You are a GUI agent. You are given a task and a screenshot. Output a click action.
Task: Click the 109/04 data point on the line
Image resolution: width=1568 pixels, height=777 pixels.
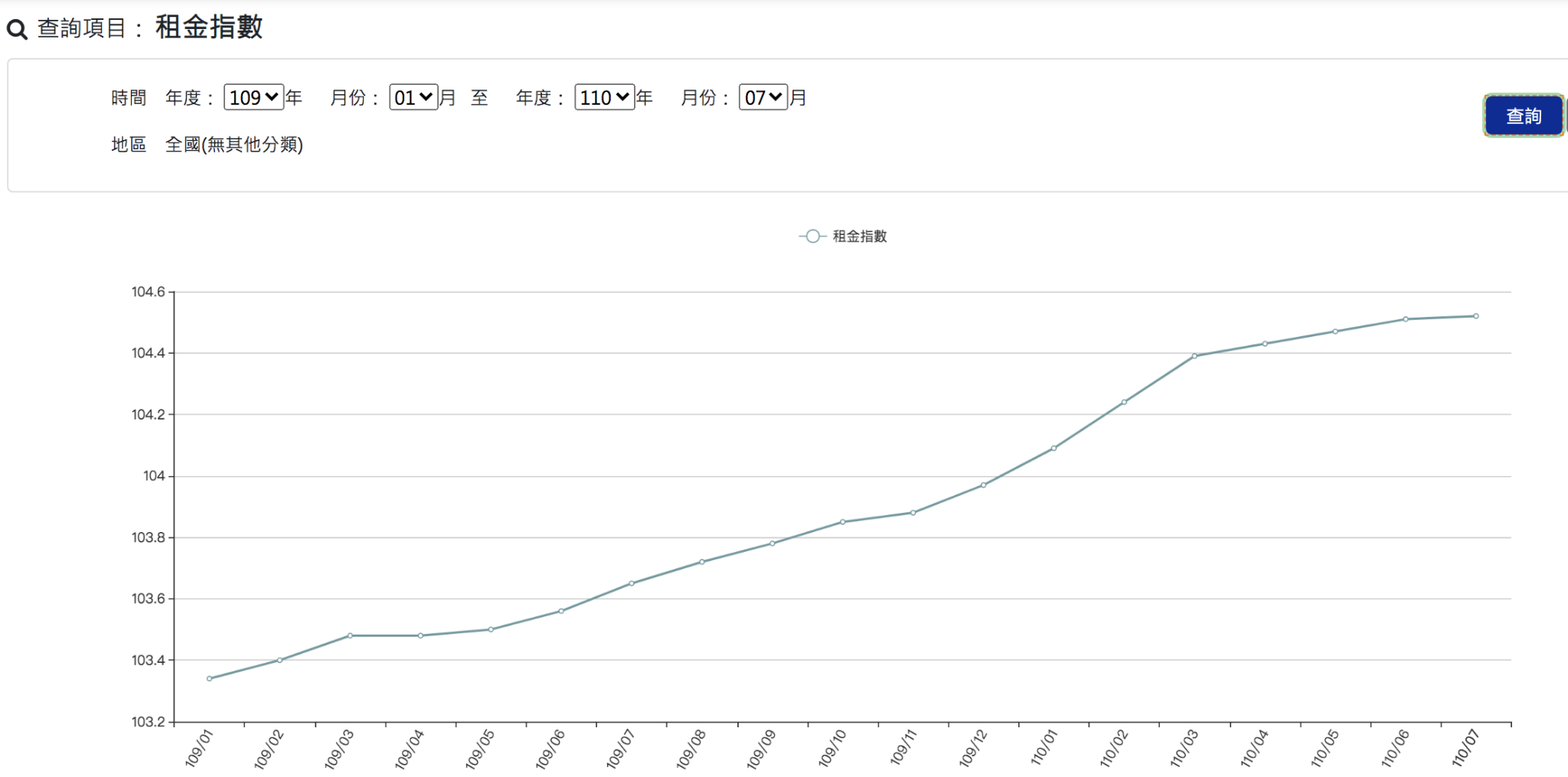click(420, 635)
